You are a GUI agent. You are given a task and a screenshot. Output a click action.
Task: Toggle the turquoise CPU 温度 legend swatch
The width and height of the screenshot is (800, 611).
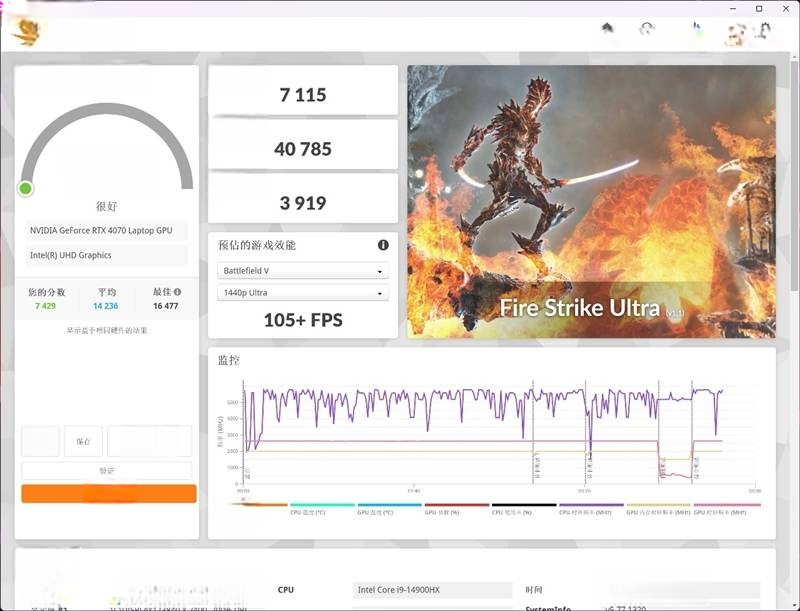pos(322,505)
